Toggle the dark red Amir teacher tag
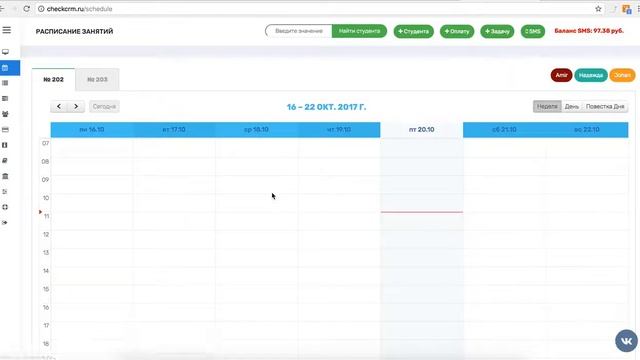Viewport: 640px width, 360px height. click(561, 75)
